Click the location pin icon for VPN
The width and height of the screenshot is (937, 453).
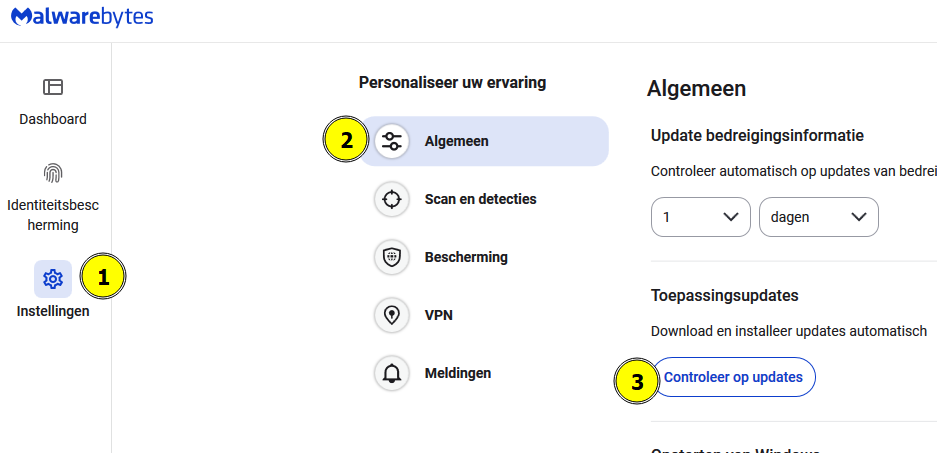coord(391,315)
